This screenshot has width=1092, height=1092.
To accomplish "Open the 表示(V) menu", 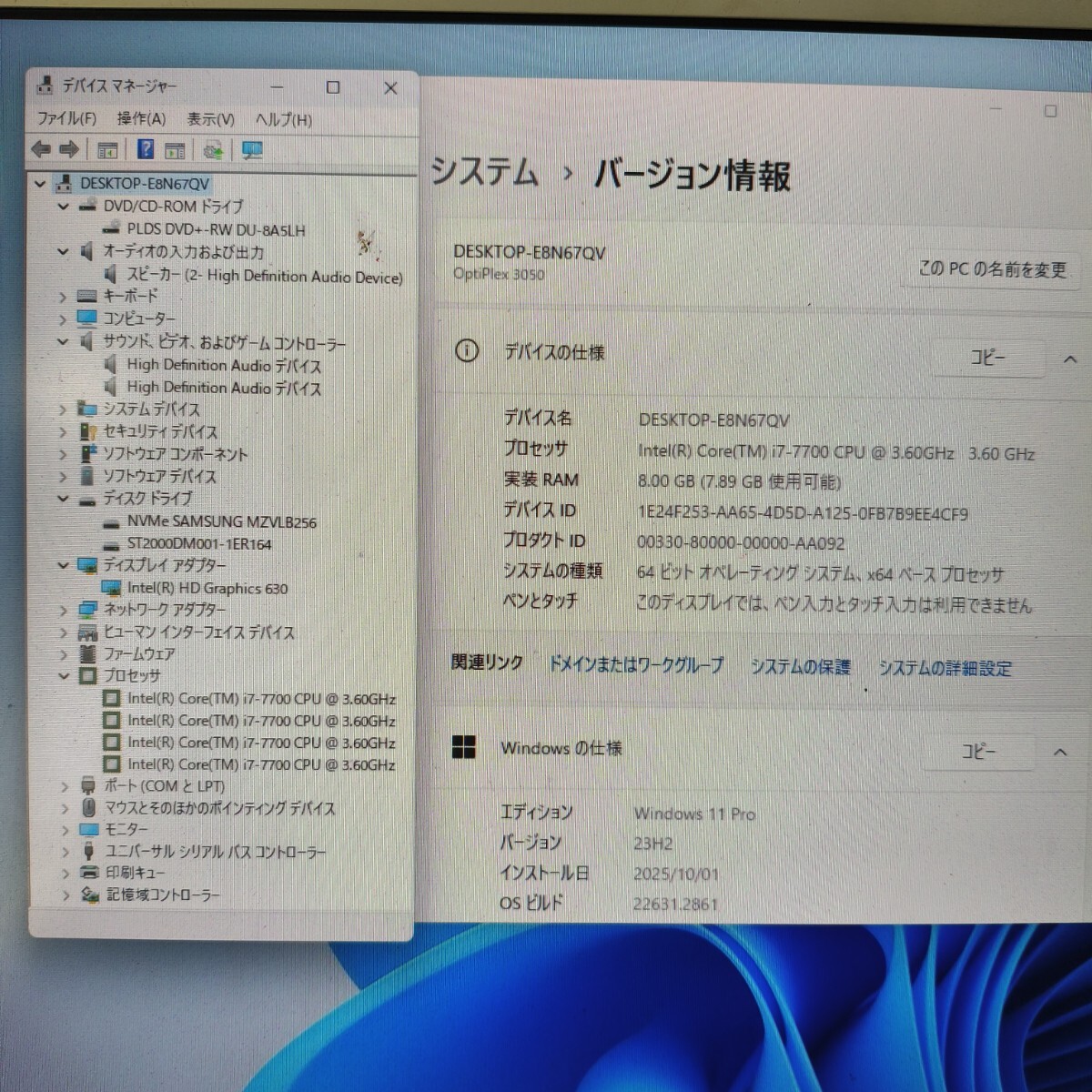I will 211,120.
